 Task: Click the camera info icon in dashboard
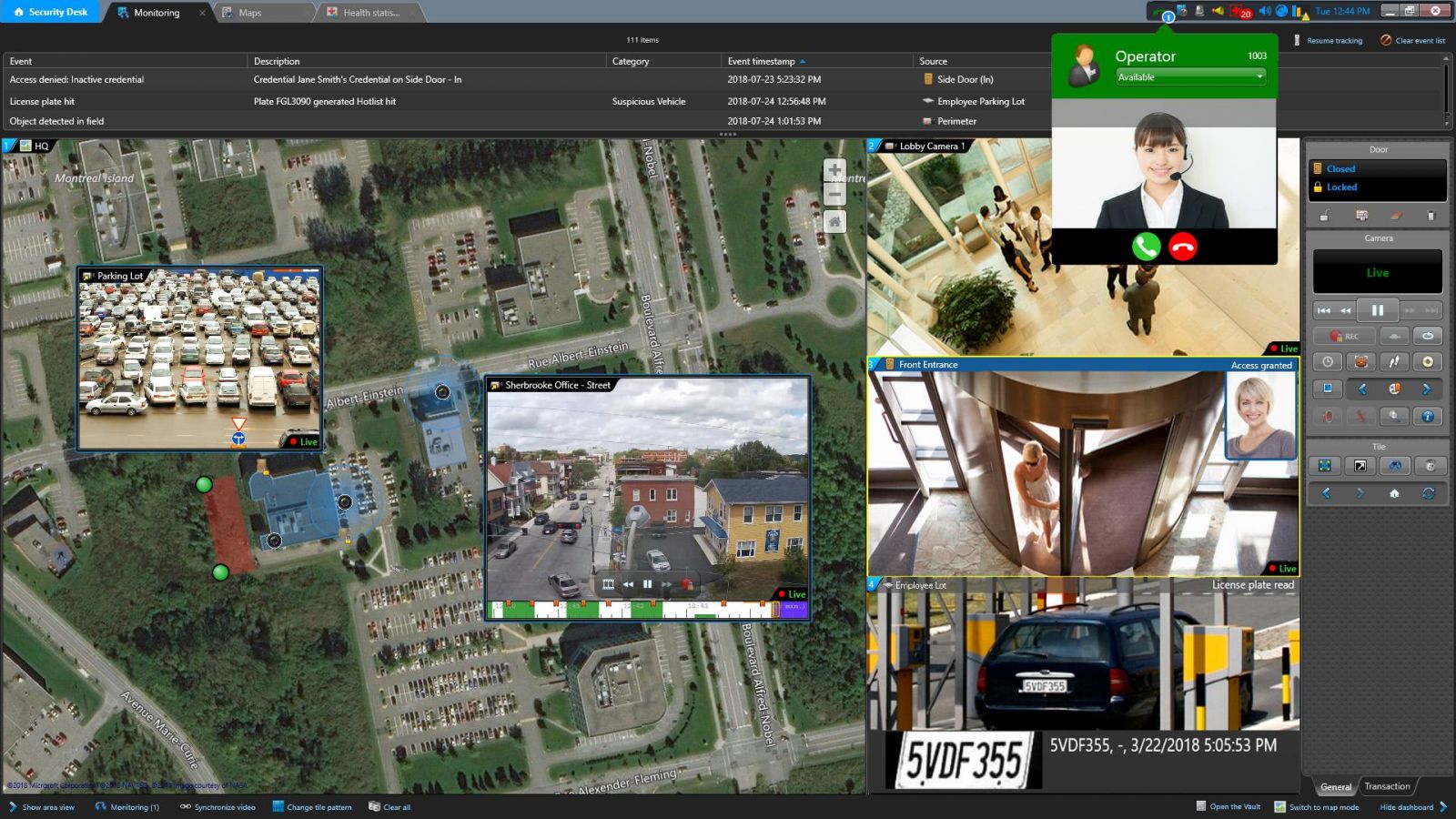[1427, 416]
